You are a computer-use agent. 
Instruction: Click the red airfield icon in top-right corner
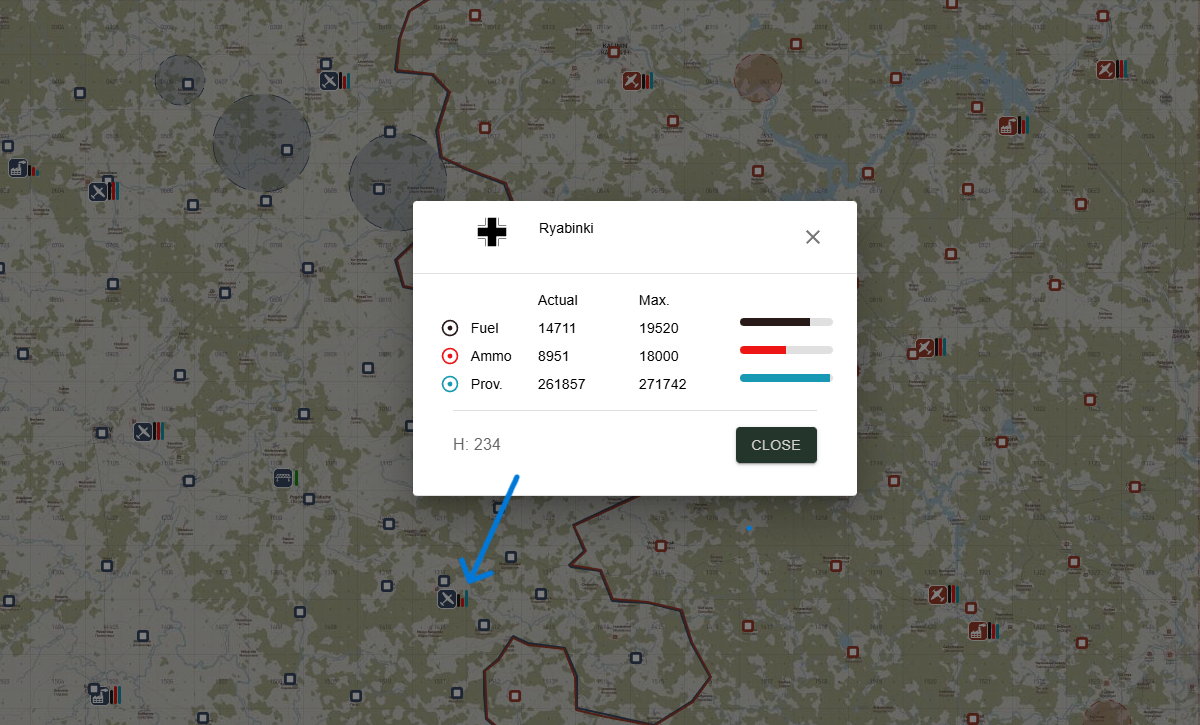[1105, 70]
